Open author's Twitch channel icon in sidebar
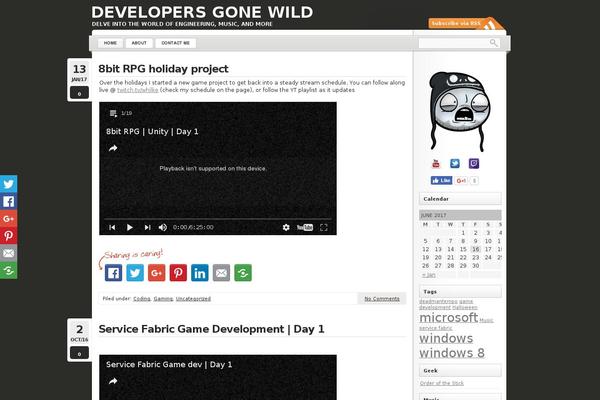 coord(474,164)
